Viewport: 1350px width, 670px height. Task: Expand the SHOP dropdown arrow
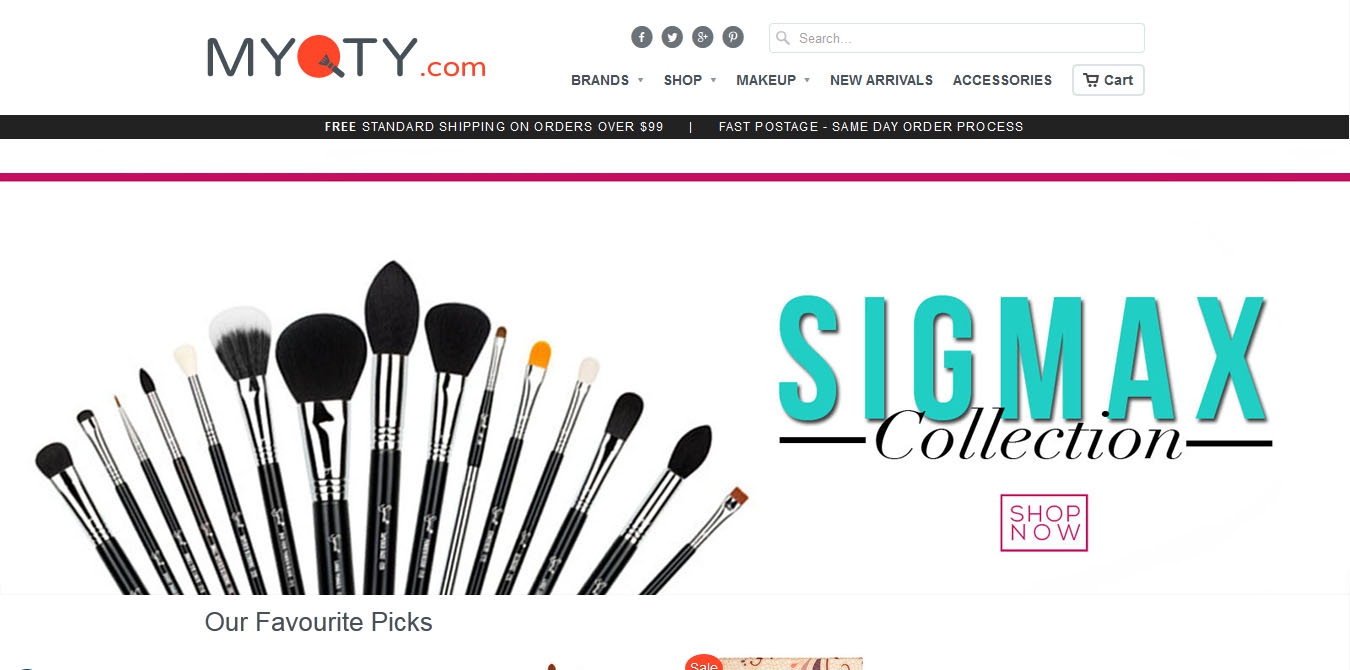(x=713, y=80)
